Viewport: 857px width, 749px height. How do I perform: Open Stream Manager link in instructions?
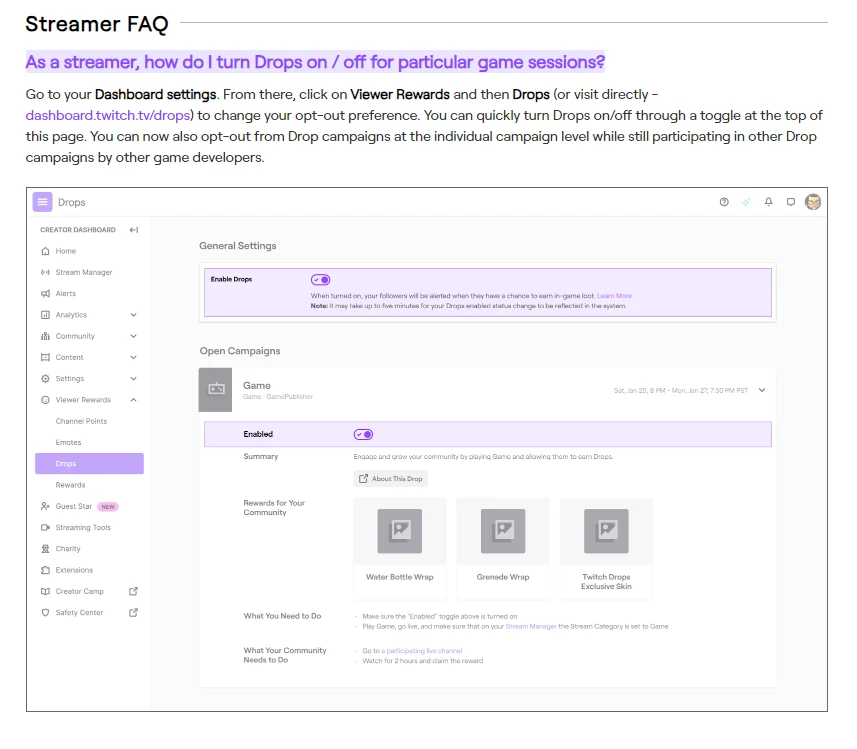coord(531,627)
